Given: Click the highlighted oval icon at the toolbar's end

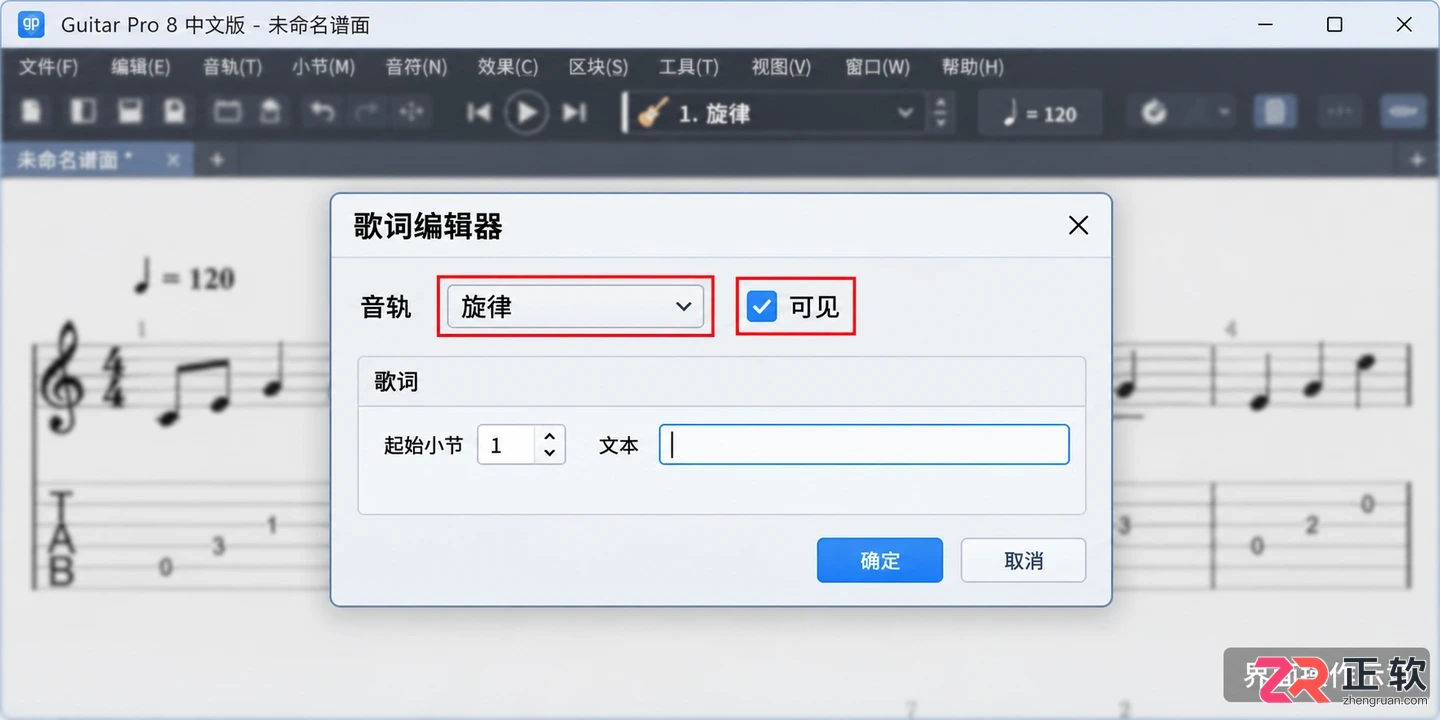Looking at the screenshot, I should [x=1403, y=112].
